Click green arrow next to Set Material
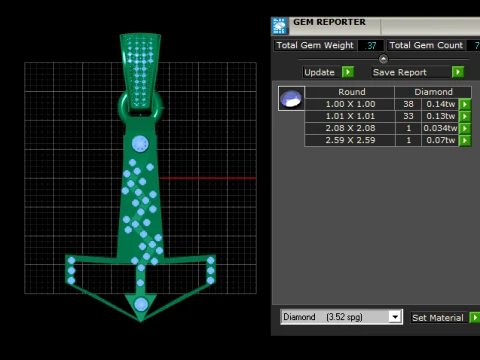480x360 pixels. (x=475, y=317)
